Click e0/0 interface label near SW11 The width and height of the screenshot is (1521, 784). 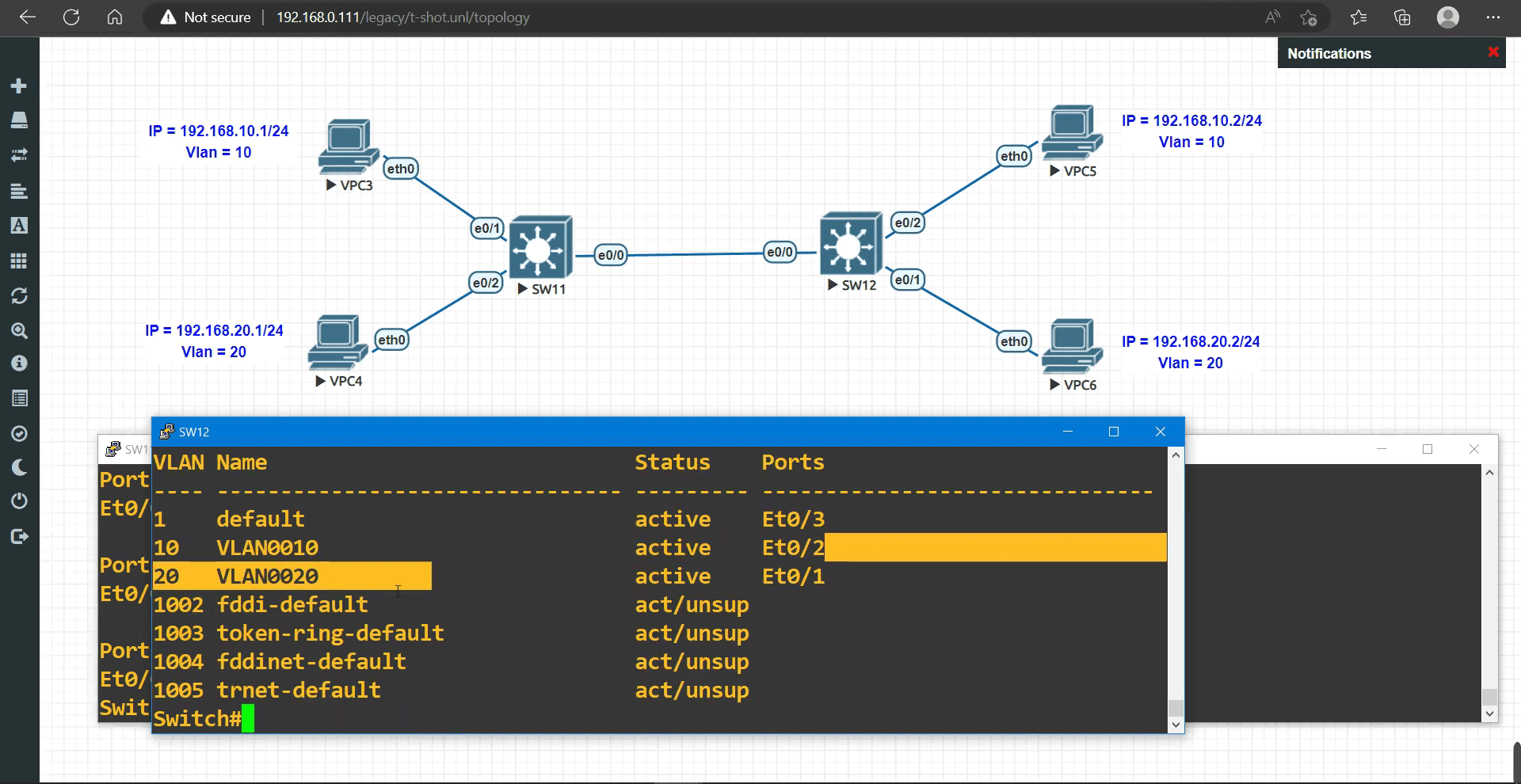click(611, 255)
